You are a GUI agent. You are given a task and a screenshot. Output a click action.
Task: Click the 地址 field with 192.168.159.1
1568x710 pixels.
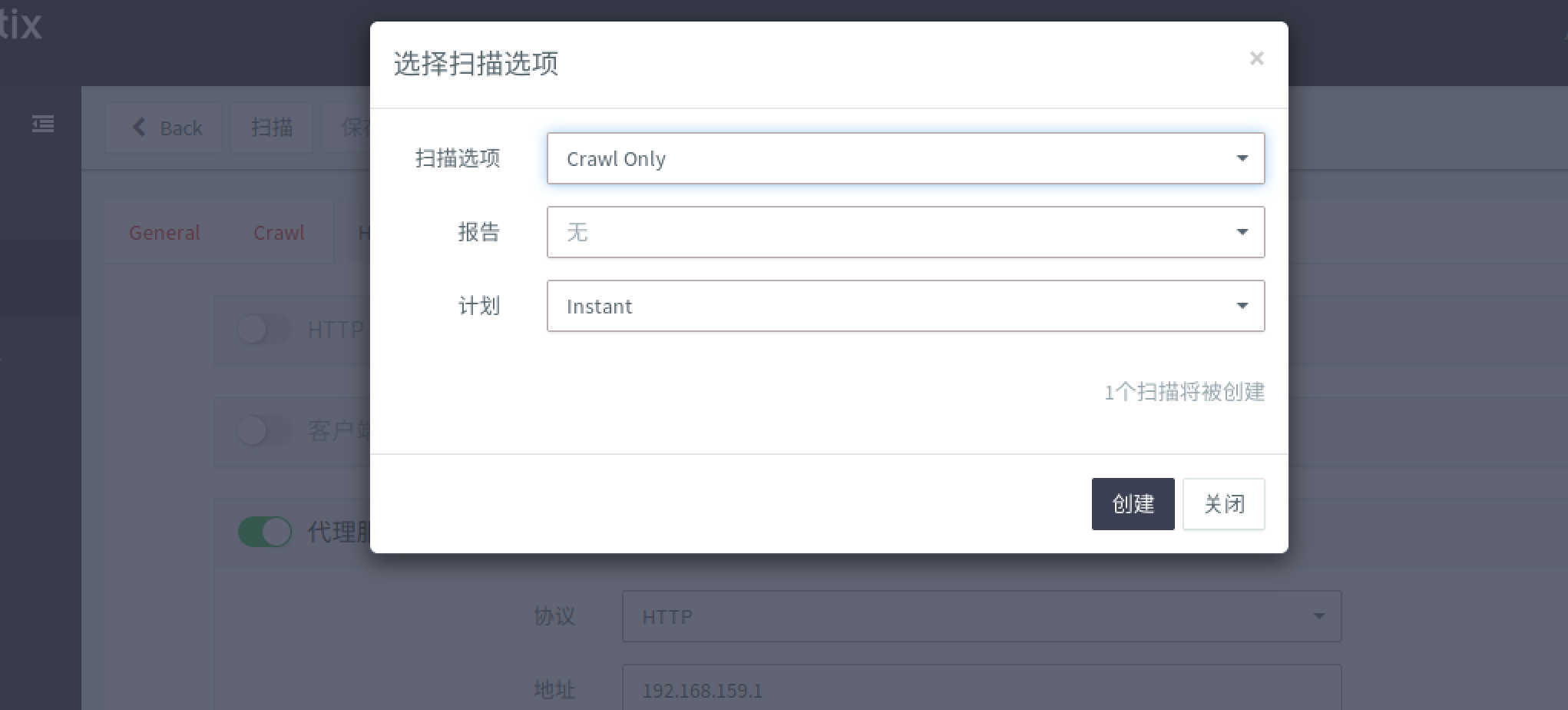click(981, 688)
